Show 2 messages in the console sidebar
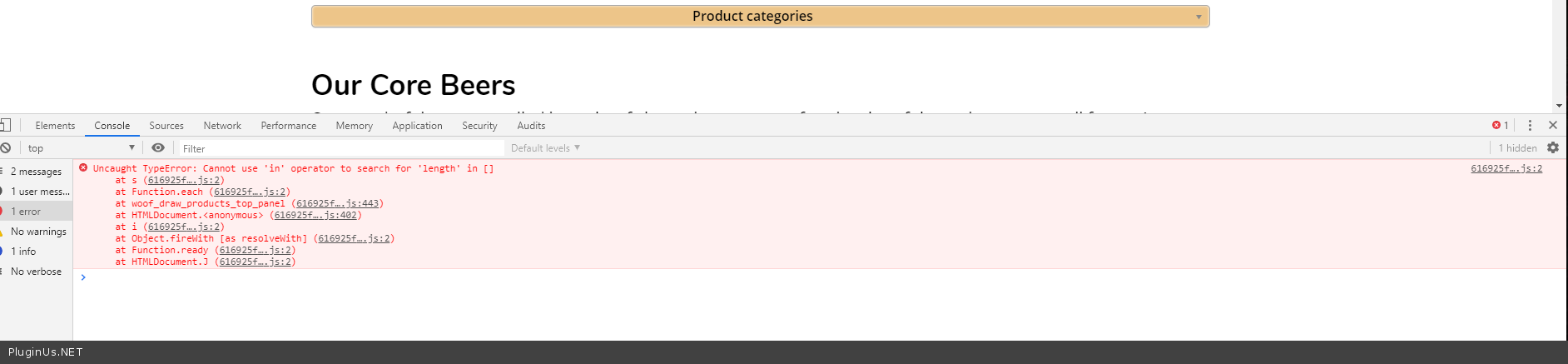This screenshot has height=364, width=1568. pos(36,172)
